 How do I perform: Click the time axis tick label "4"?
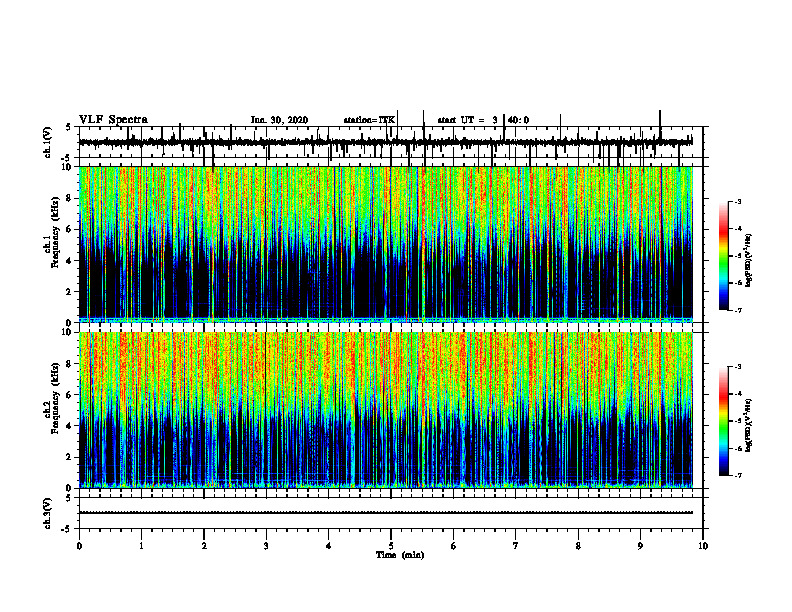pos(329,546)
